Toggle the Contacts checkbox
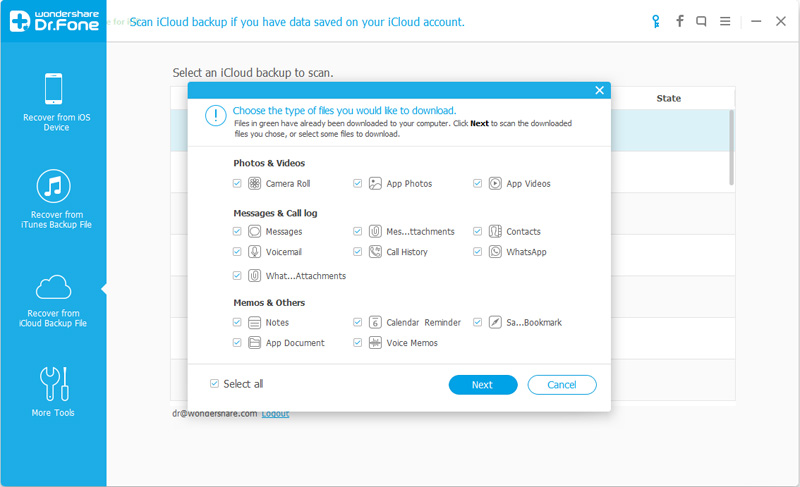This screenshot has width=800, height=487. click(x=477, y=231)
